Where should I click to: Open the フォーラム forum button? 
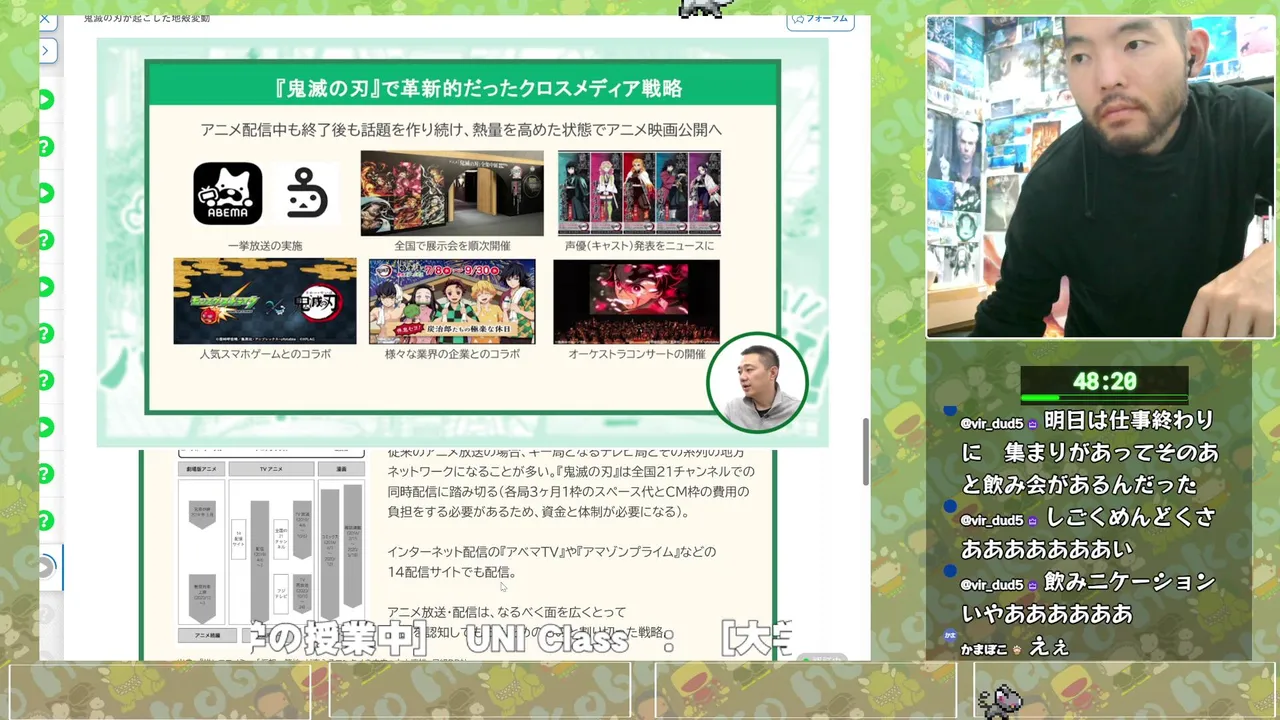click(x=820, y=18)
